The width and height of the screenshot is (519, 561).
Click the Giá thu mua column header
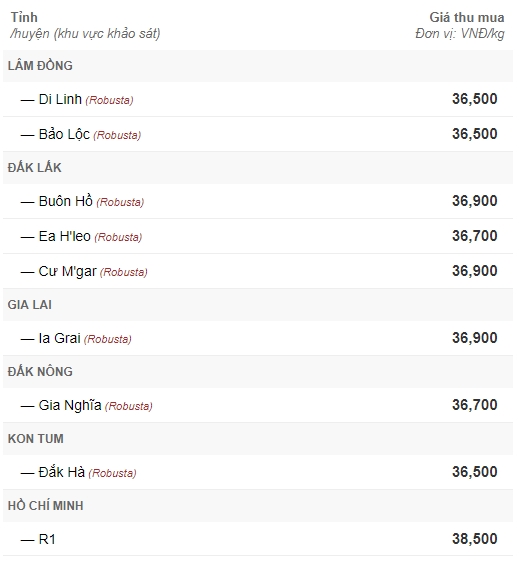click(467, 17)
